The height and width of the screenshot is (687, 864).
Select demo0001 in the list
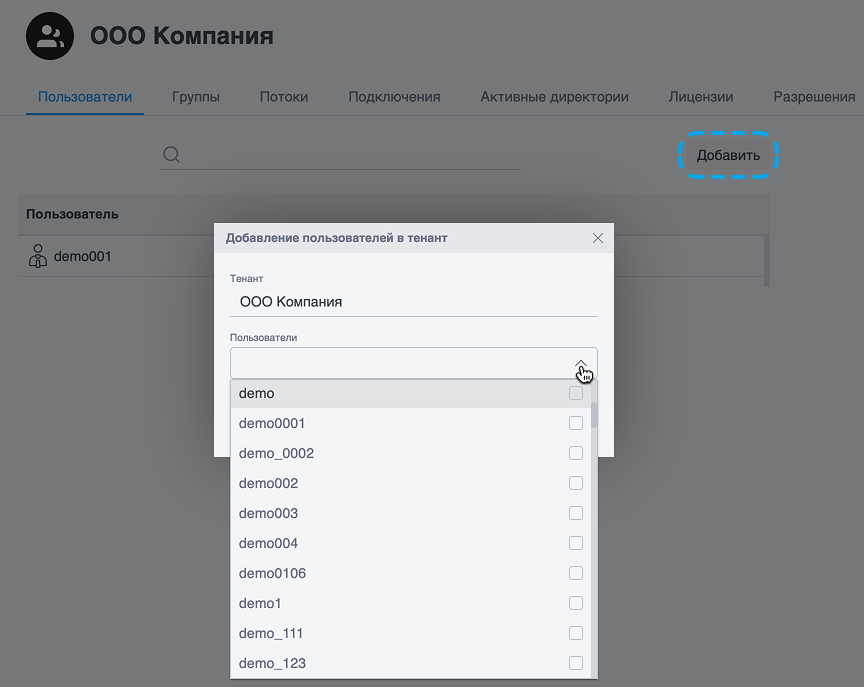pos(411,423)
